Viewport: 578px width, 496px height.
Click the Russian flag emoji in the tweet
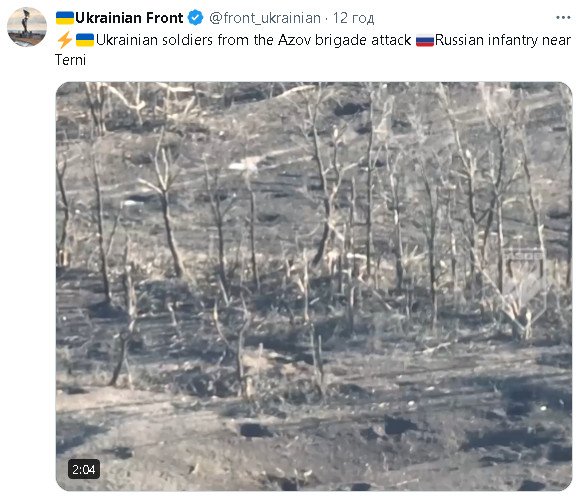(425, 40)
